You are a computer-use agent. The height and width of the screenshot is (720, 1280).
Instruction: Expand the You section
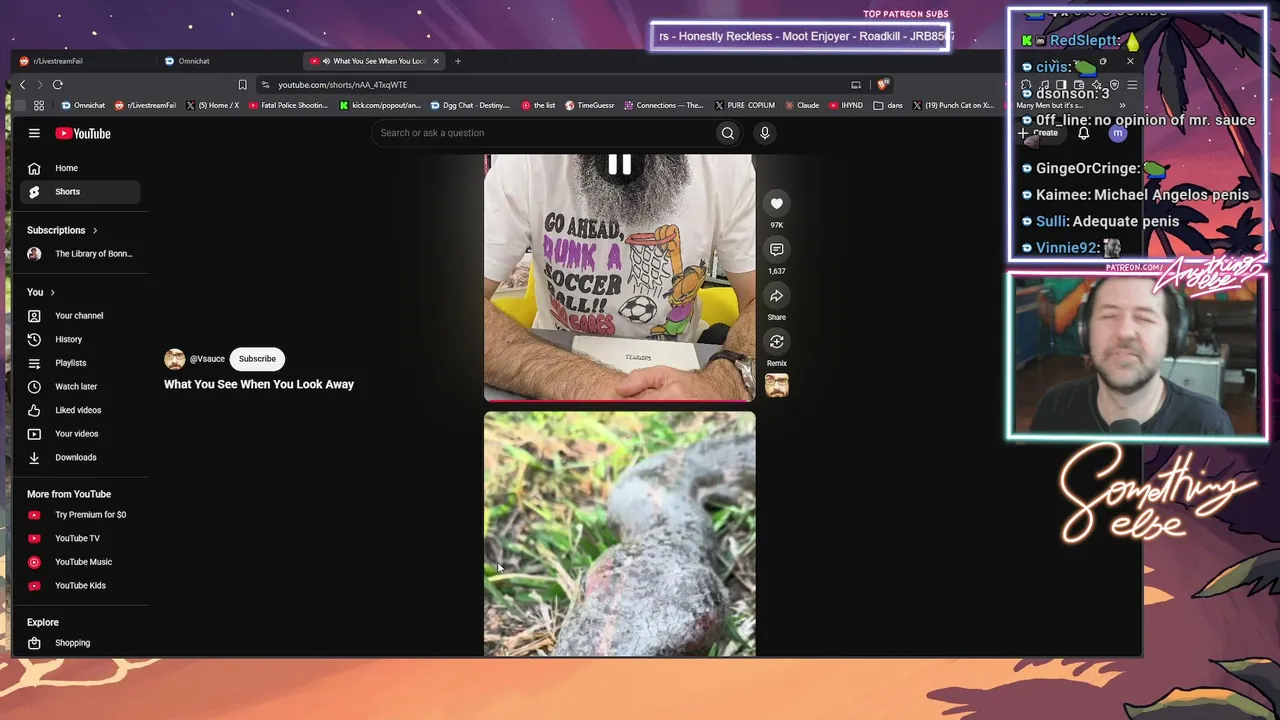tap(41, 292)
